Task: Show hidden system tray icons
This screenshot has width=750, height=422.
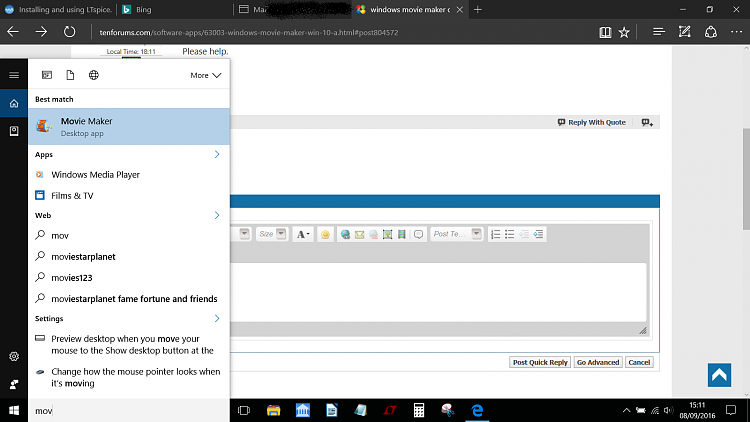Action: 626,411
